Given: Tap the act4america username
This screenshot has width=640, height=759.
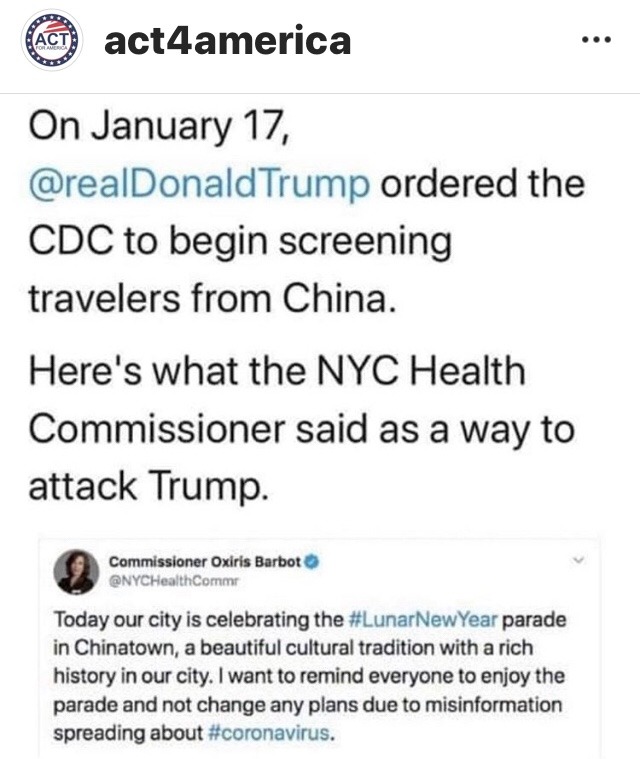Looking at the screenshot, I should coord(228,41).
